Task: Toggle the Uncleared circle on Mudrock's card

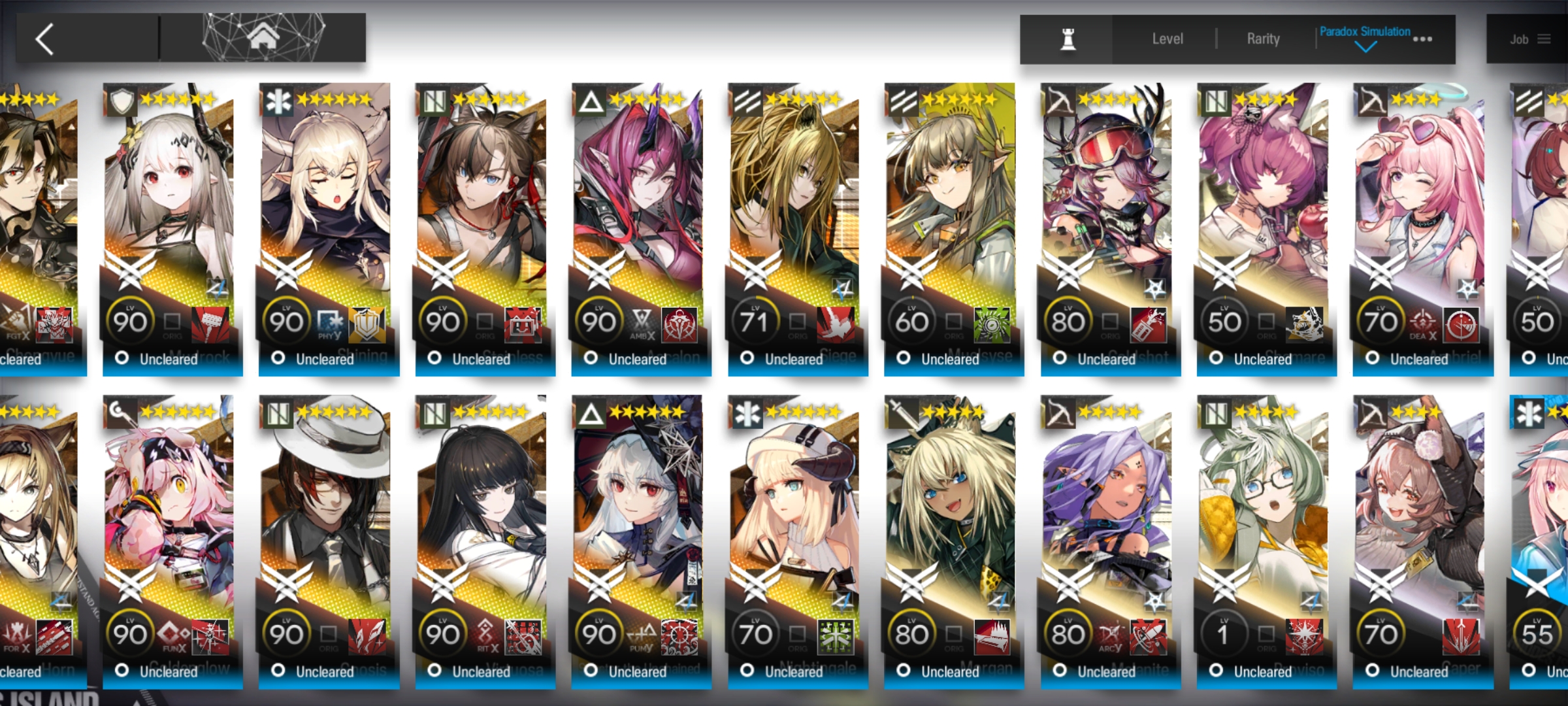Action: click(122, 358)
